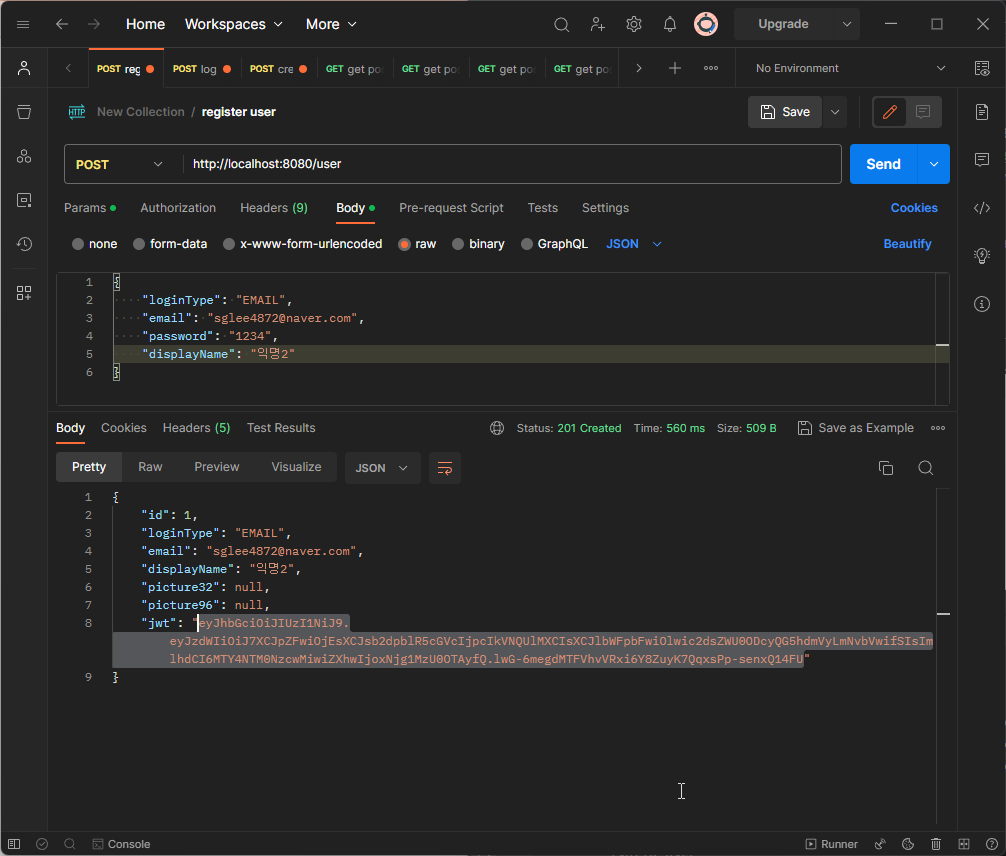Open the user avatar menu

point(706,24)
